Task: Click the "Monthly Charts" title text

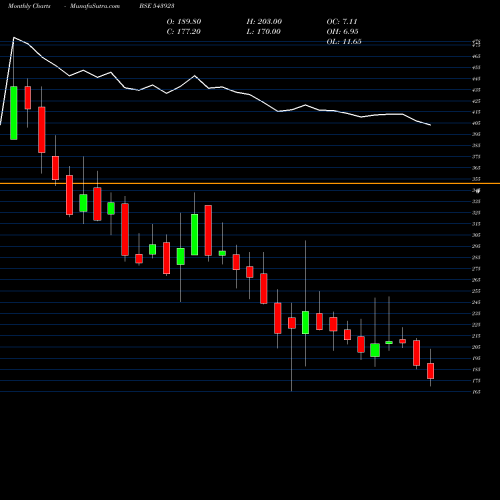Action: coord(29,6)
